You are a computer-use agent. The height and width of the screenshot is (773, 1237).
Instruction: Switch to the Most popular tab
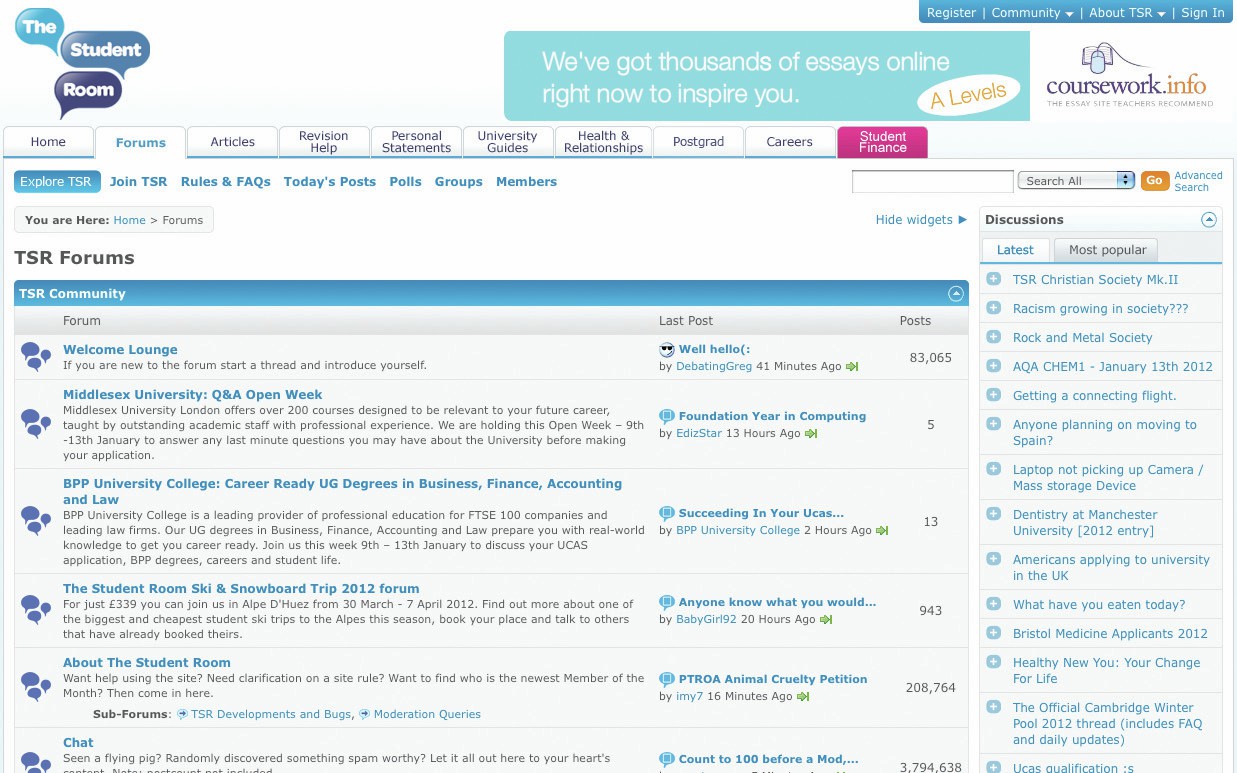[1106, 250]
